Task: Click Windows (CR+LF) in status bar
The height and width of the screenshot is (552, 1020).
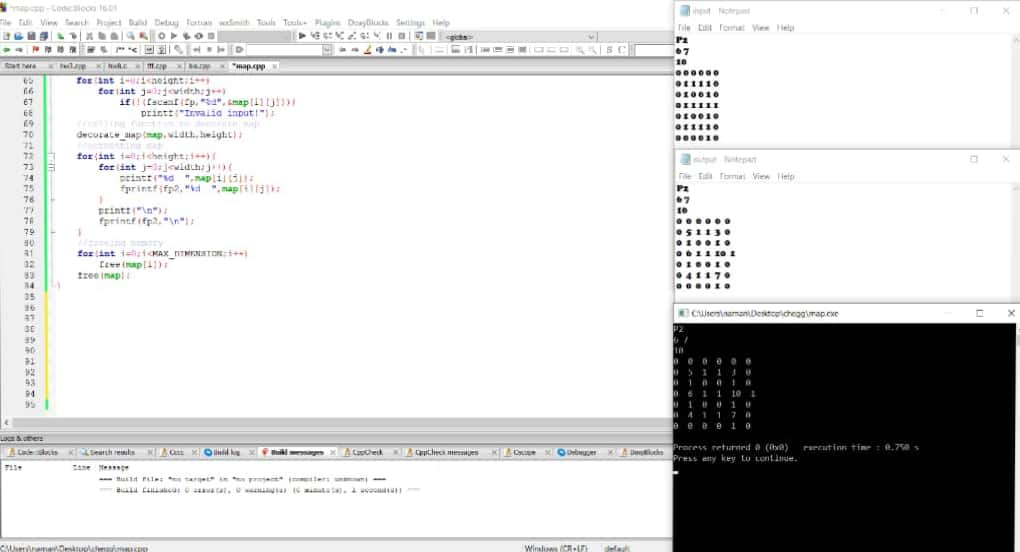Action: pos(556,548)
